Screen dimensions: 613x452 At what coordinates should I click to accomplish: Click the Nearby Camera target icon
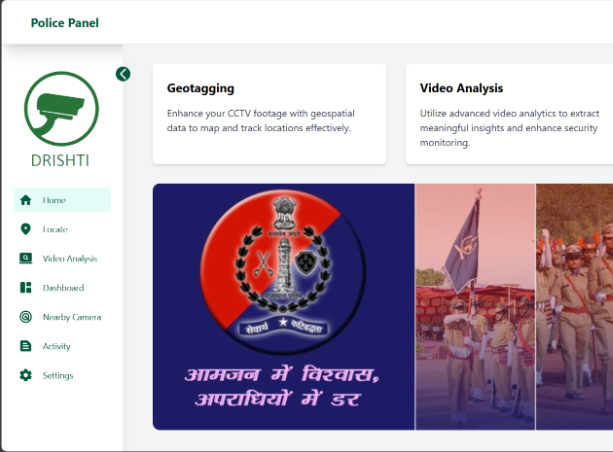(x=25, y=317)
